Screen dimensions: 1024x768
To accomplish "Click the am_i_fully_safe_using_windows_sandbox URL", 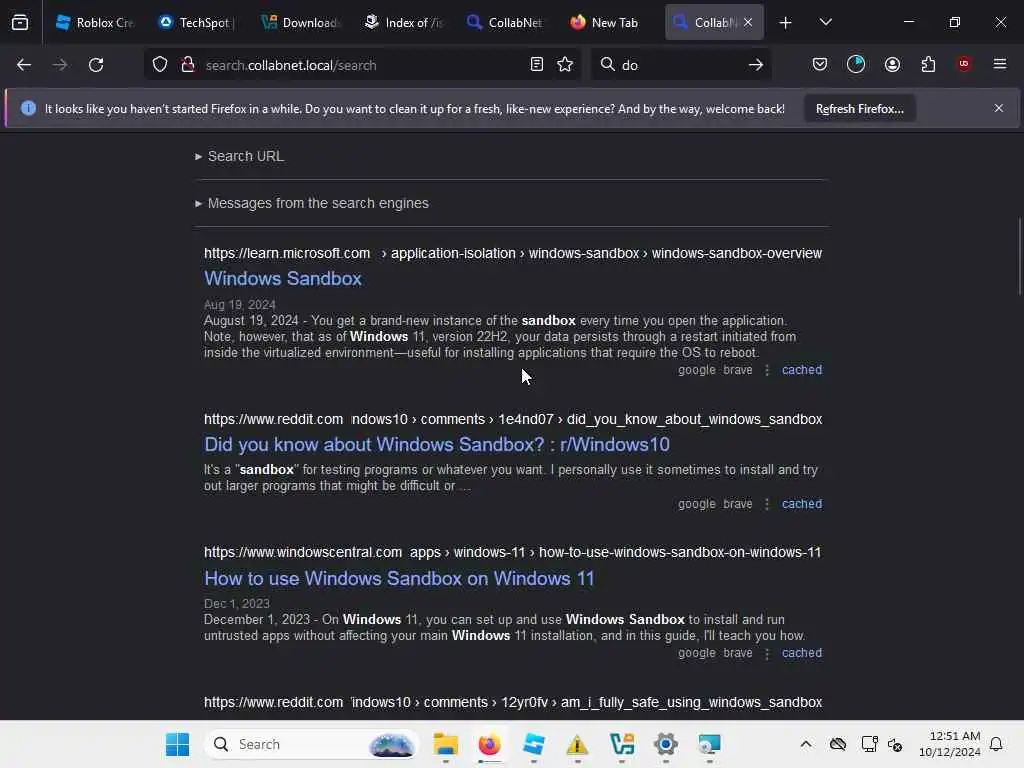I will pyautogui.click(x=513, y=702).
